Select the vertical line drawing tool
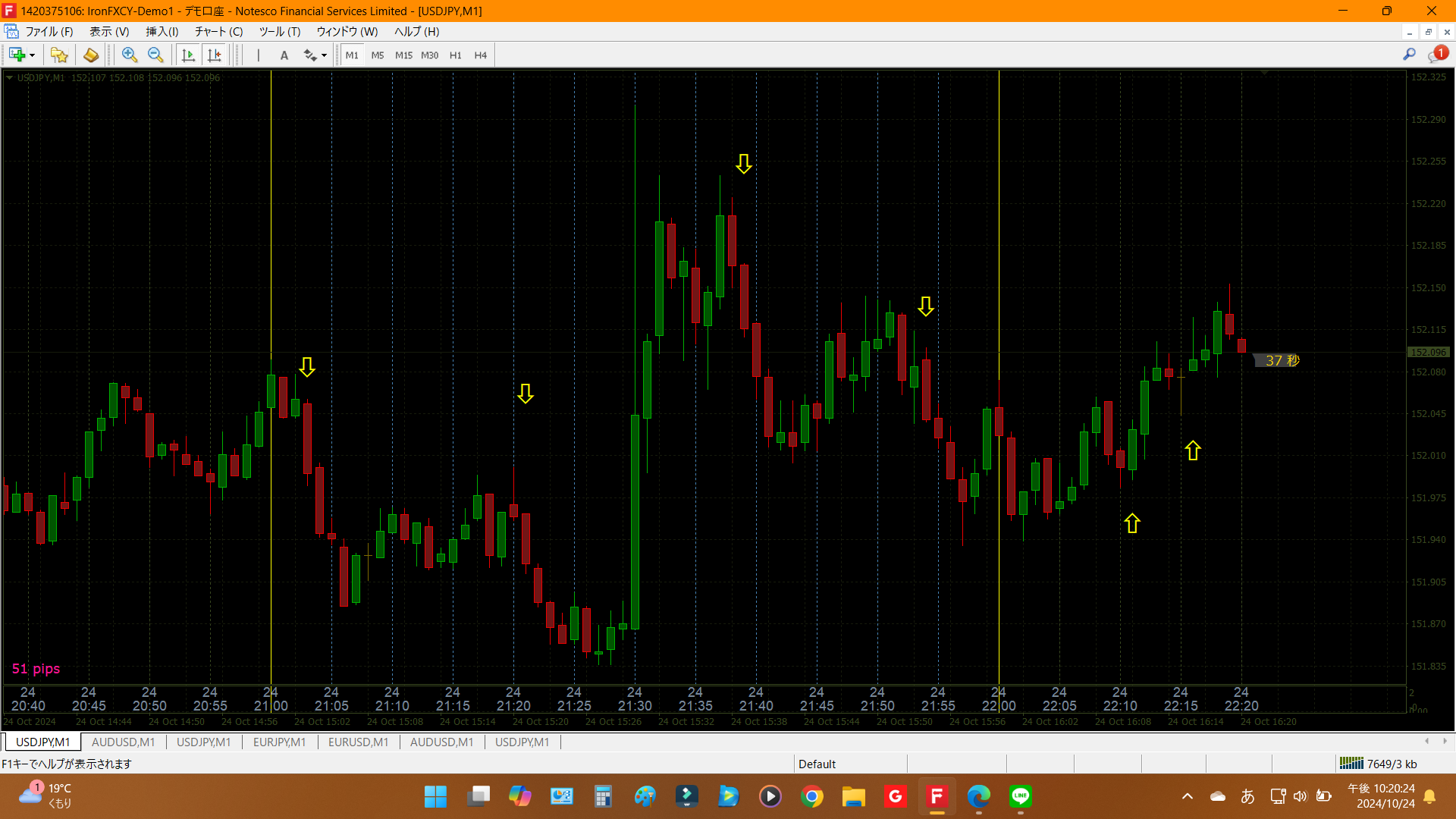Image resolution: width=1456 pixels, height=819 pixels. point(259,55)
